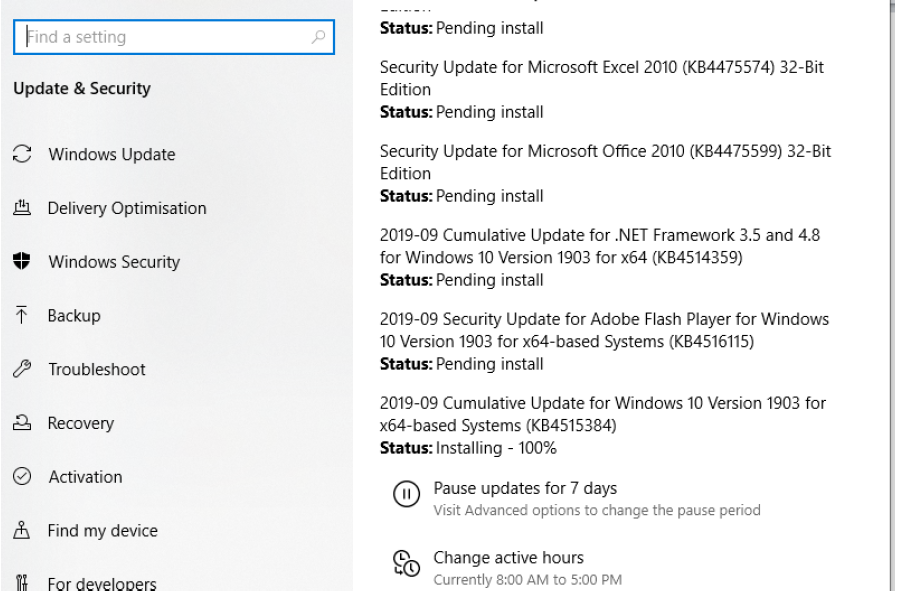The image size is (897, 592).
Task: Click 'Currently 8:00 AM to 5:00 PM' text
Action: (527, 579)
